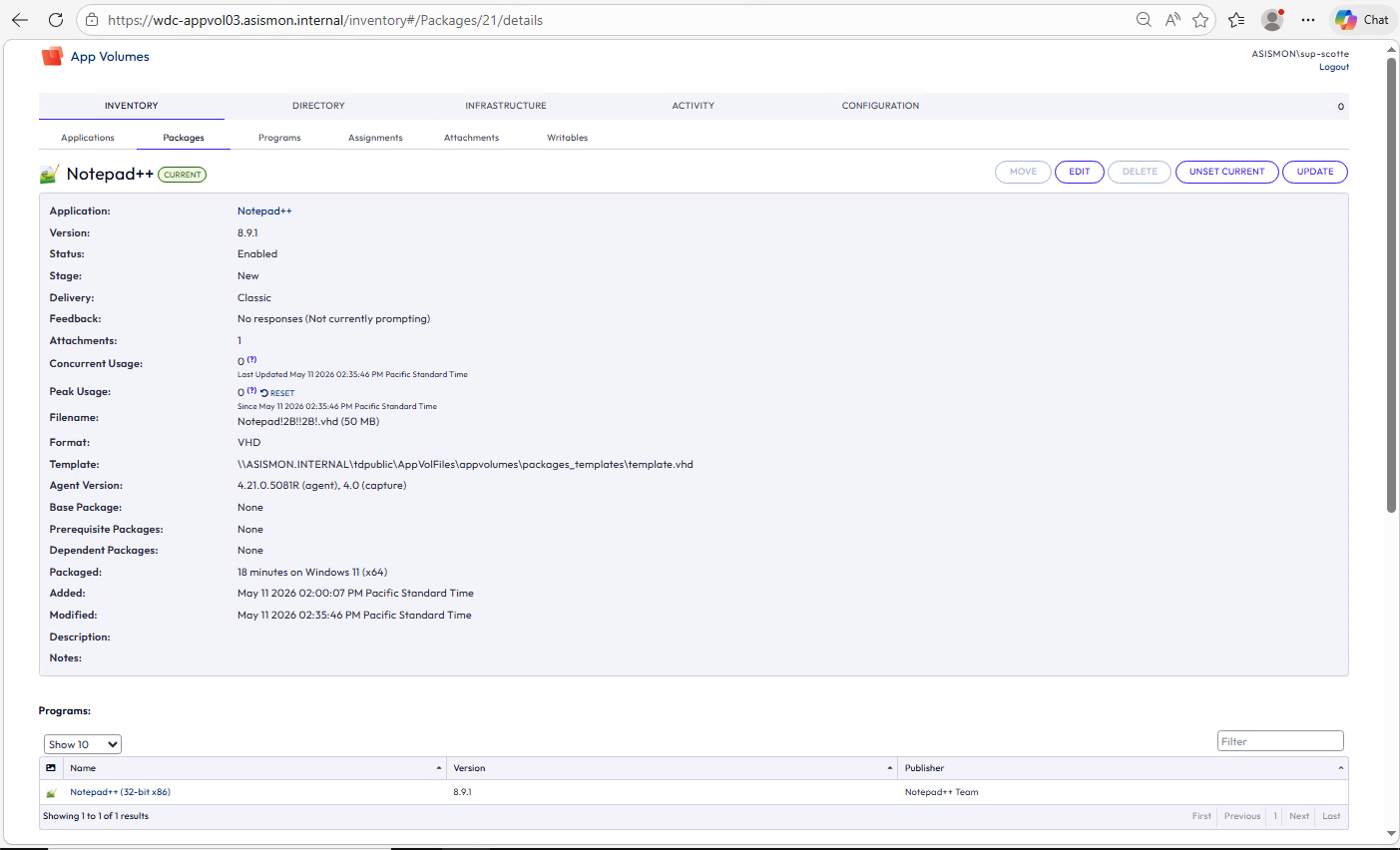Viewport: 1400px width, 850px height.
Task: Open the CONFIGURATION tab
Action: pos(881,106)
